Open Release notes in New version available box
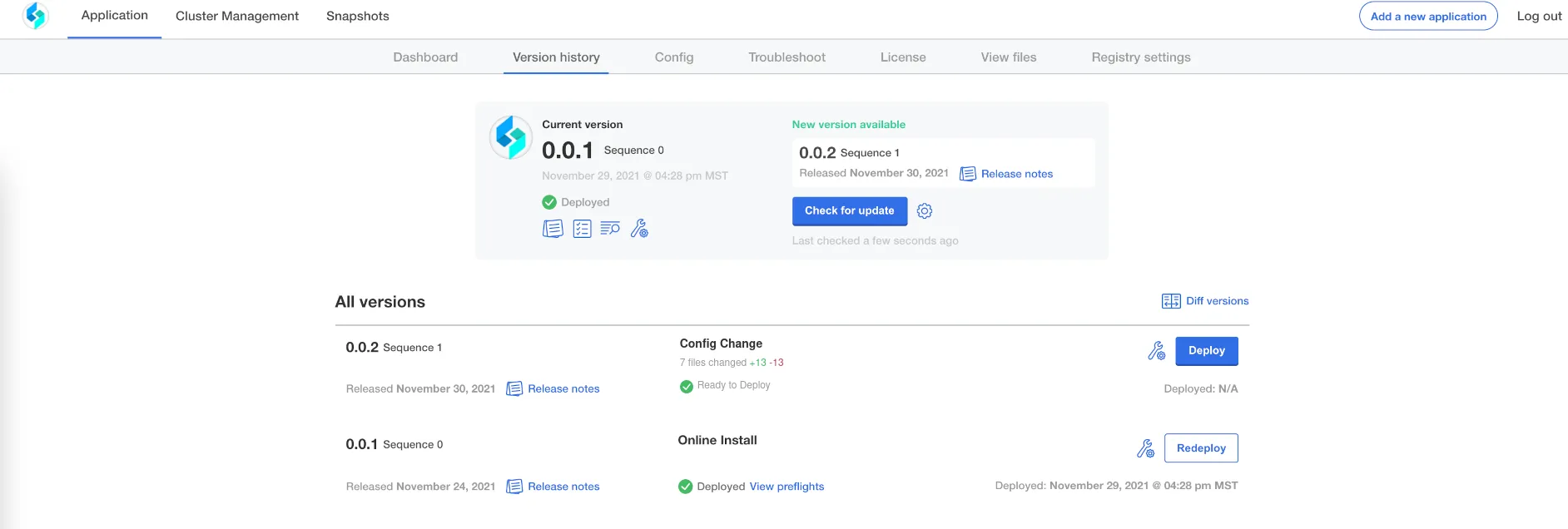The image size is (1568, 529). [1006, 174]
